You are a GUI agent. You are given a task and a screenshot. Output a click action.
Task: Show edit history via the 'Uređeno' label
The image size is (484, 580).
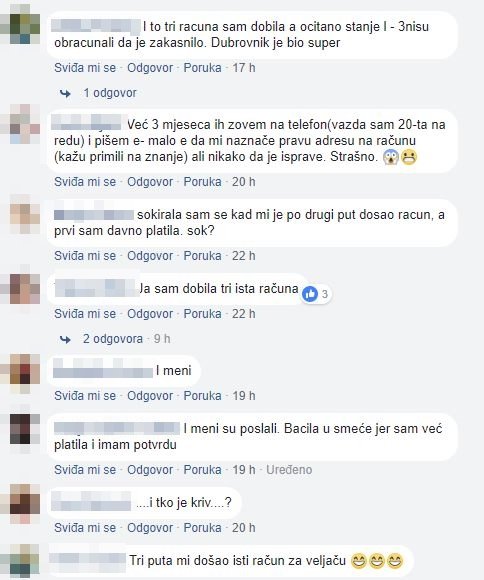click(289, 470)
